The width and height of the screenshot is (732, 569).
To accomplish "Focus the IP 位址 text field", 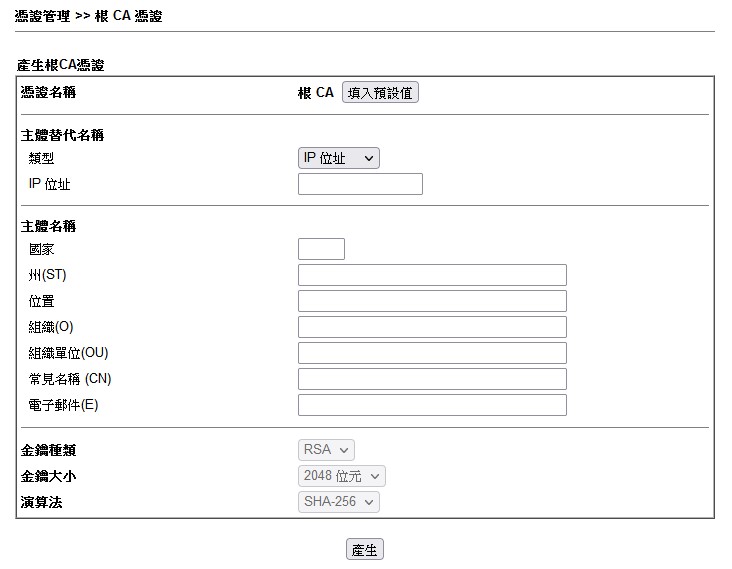I will point(360,184).
